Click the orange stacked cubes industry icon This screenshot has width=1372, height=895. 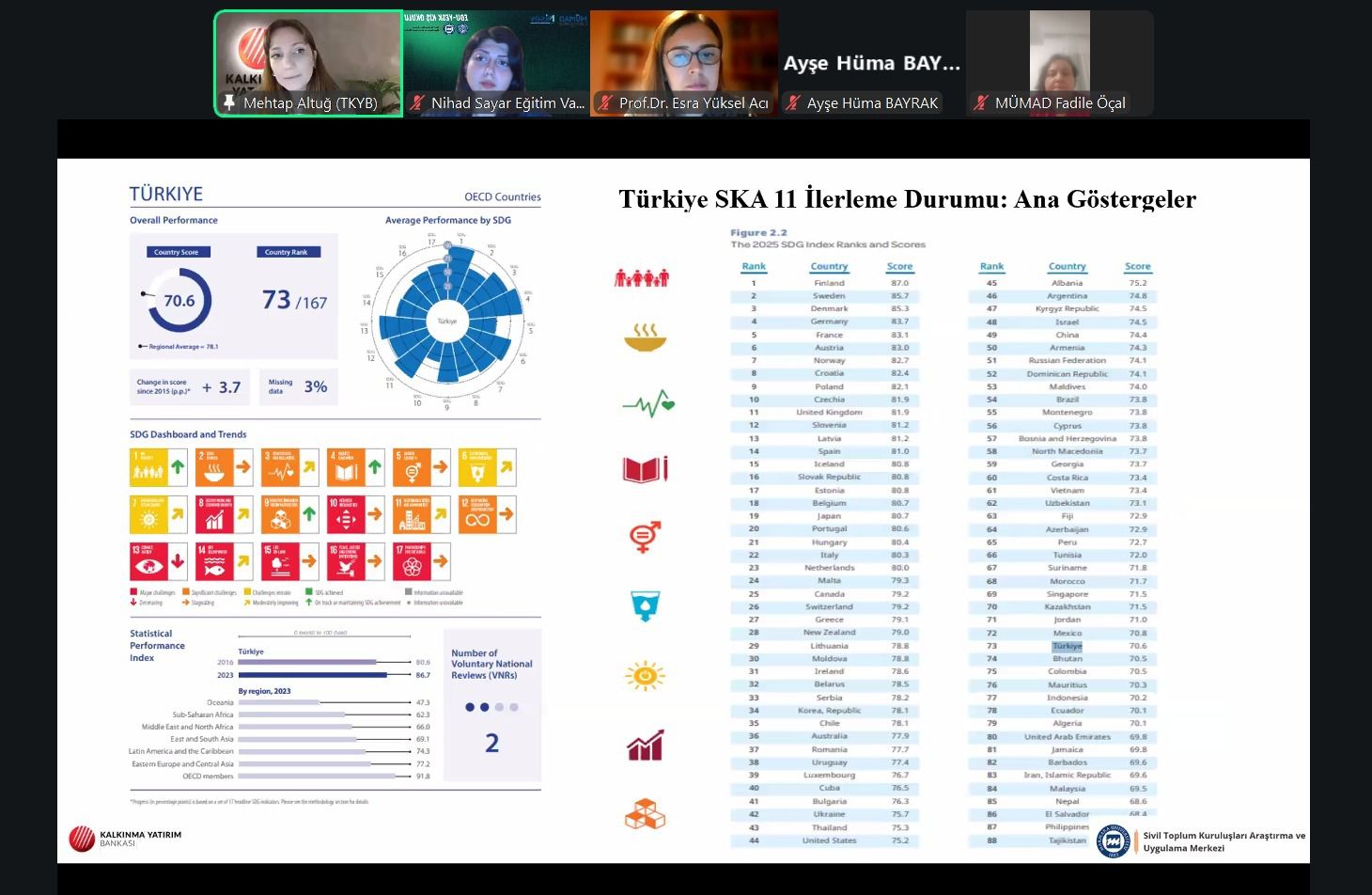(x=645, y=812)
